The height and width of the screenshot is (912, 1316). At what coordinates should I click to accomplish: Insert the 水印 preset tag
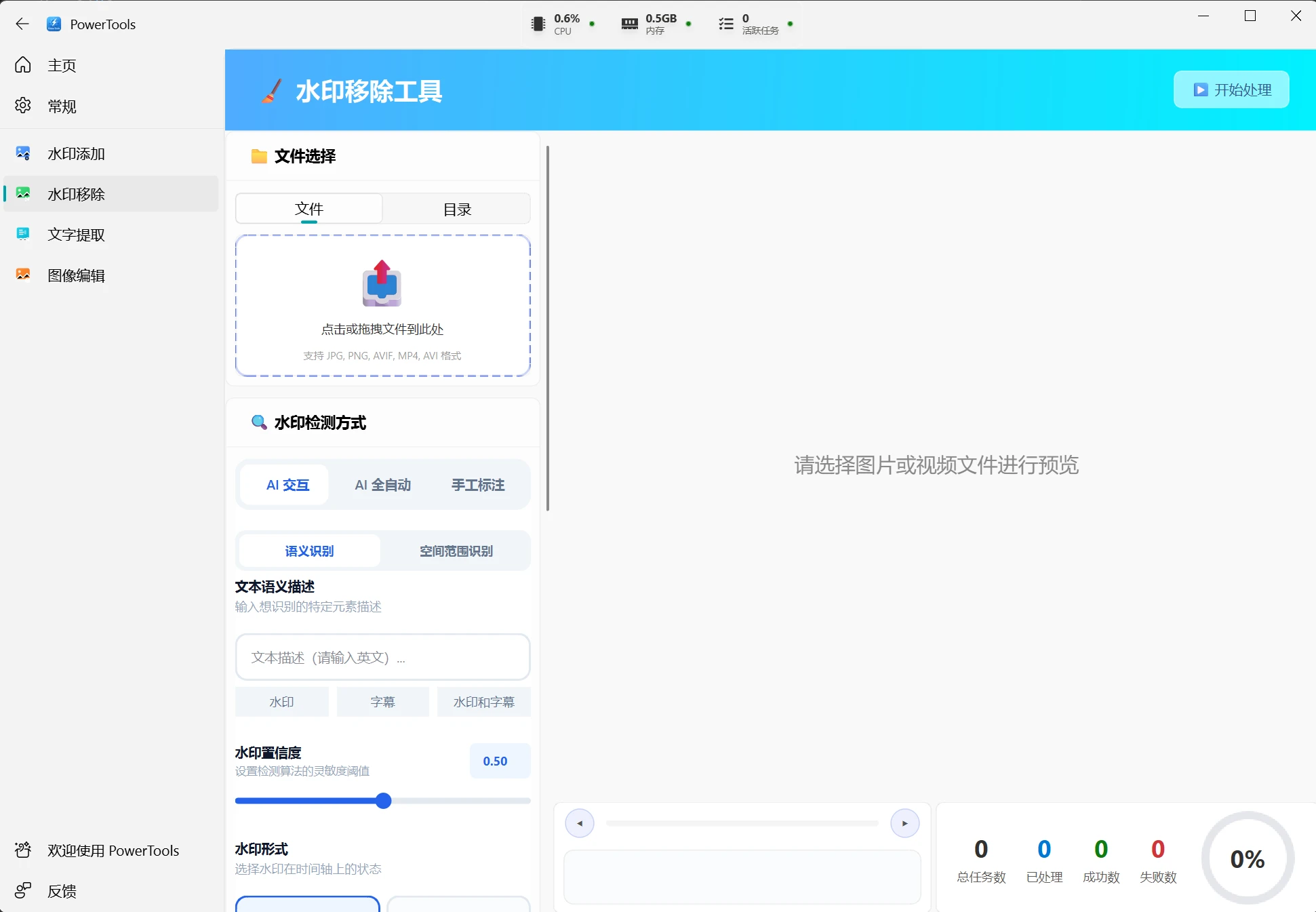pyautogui.click(x=281, y=702)
